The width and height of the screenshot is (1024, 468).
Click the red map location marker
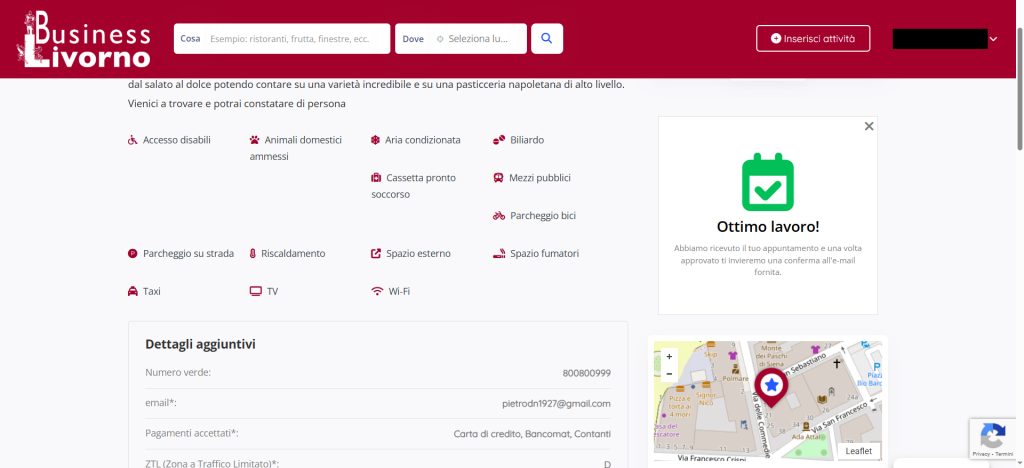coord(771,385)
